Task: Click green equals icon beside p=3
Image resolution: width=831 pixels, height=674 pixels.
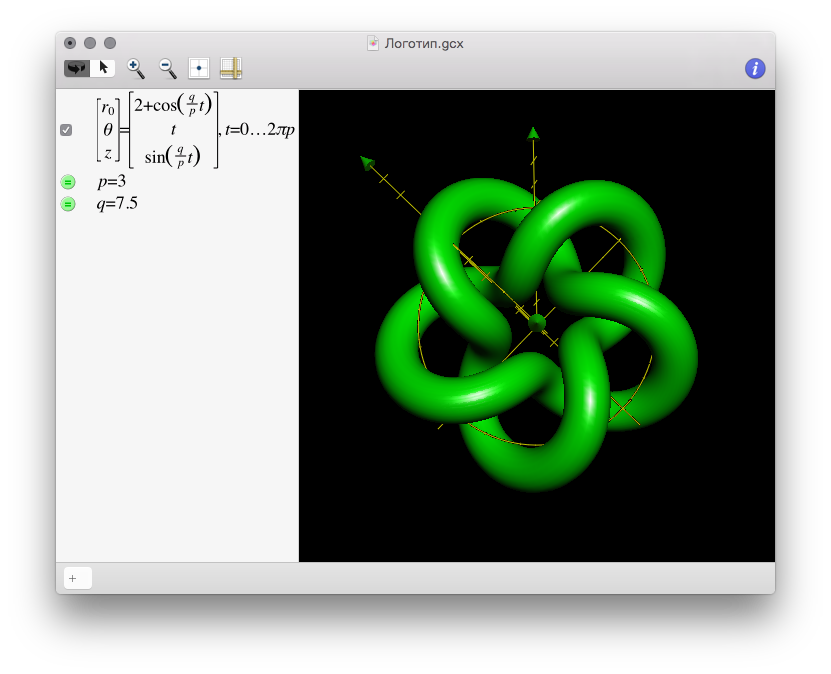Action: [67, 182]
